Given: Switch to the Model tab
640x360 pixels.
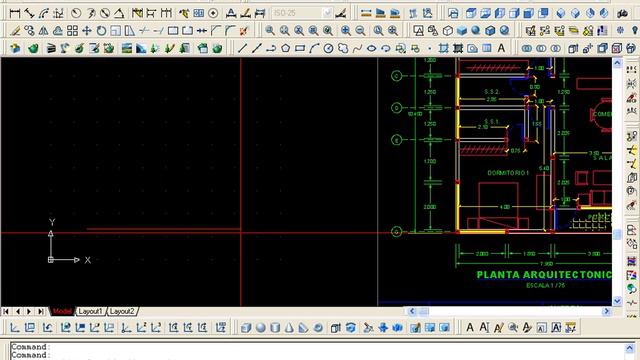Looking at the screenshot, I should 62,311.
